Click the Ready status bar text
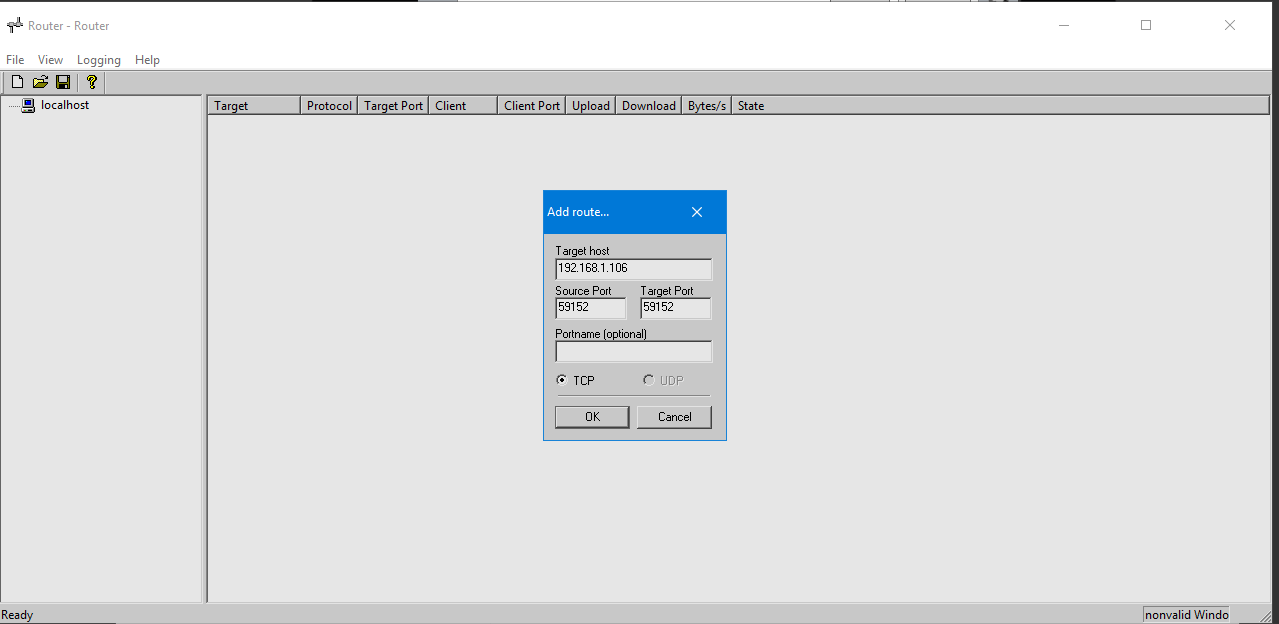 tap(17, 615)
